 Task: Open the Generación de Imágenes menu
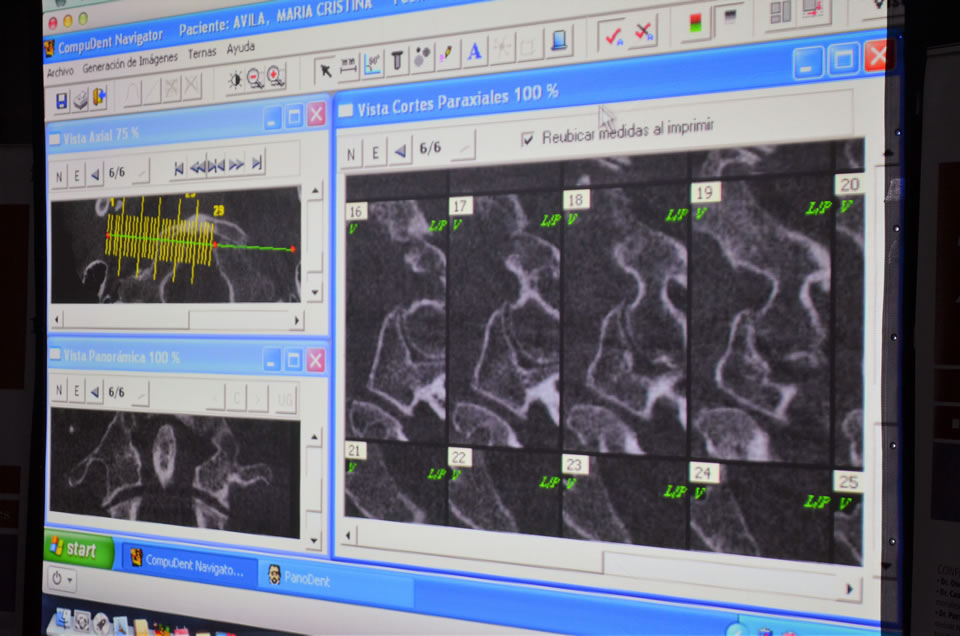(130, 63)
